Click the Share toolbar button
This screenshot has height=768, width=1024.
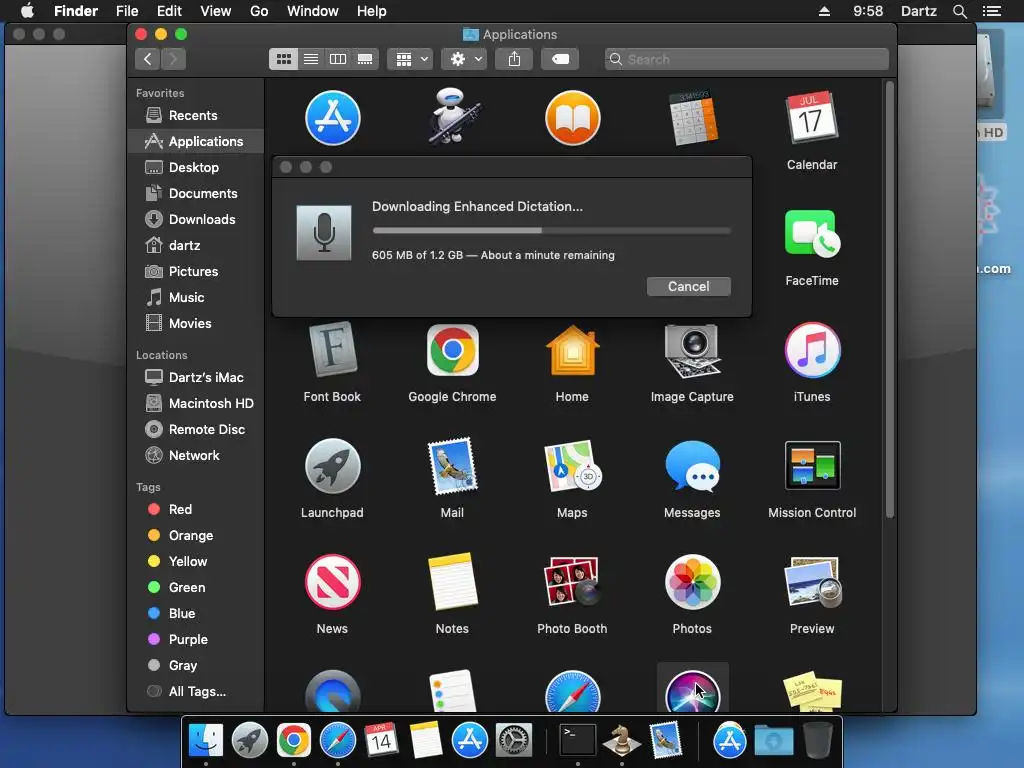click(515, 59)
